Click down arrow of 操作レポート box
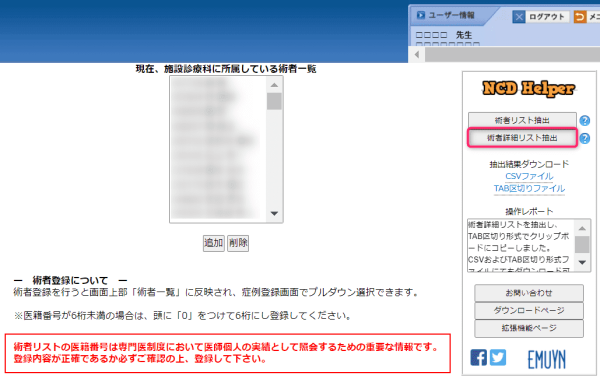This screenshot has height=379, width=600. (582, 263)
